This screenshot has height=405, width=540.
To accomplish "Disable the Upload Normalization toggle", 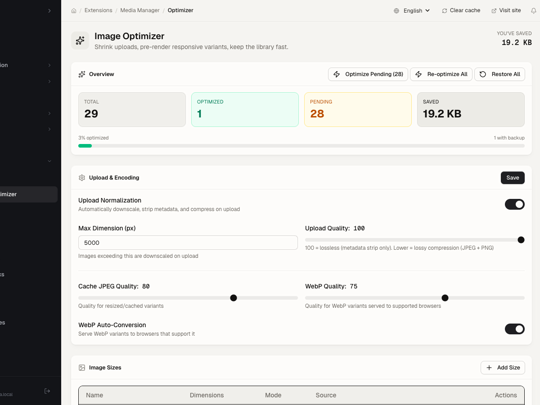I will [x=515, y=204].
